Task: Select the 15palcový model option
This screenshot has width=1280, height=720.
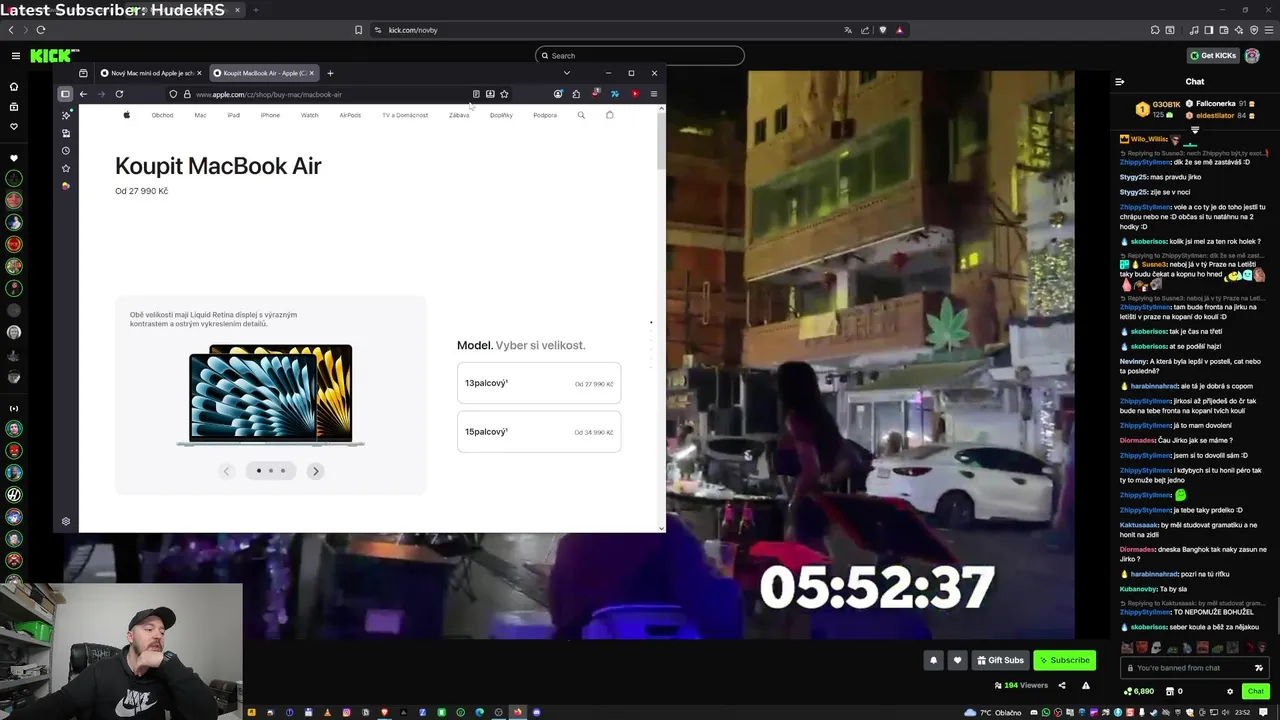Action: pyautogui.click(x=539, y=432)
